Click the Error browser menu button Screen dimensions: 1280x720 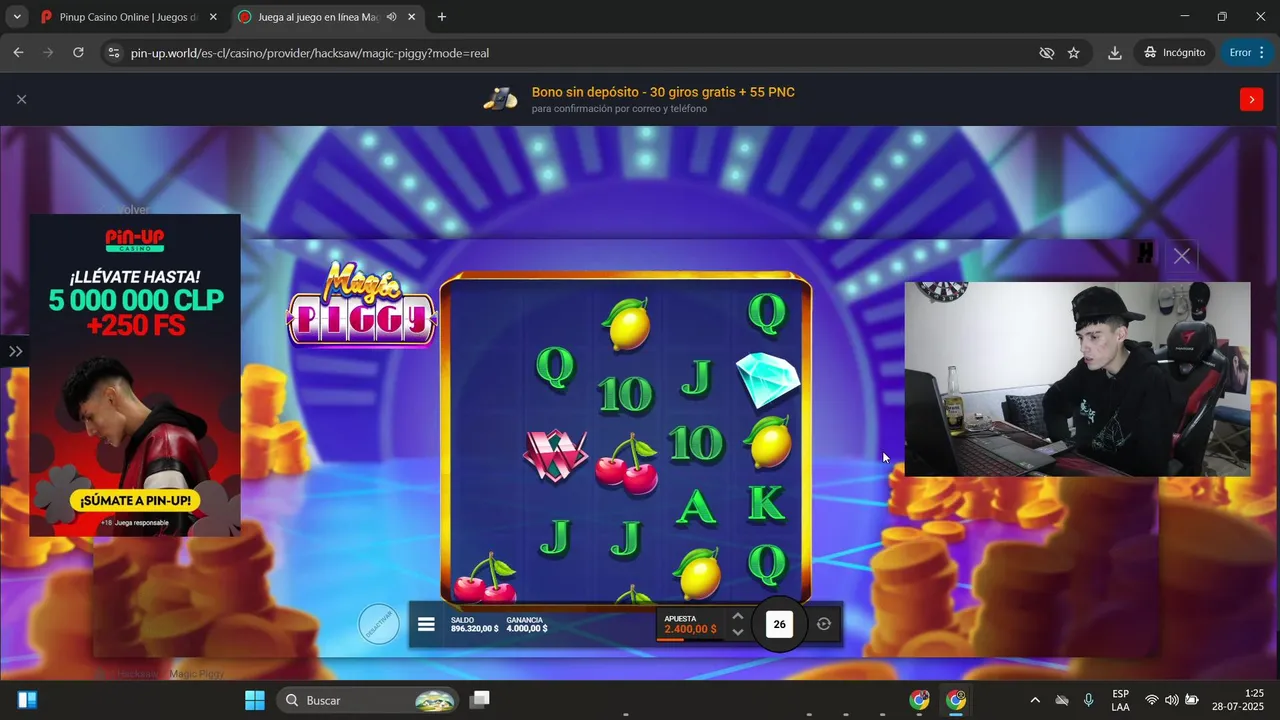1247,53
